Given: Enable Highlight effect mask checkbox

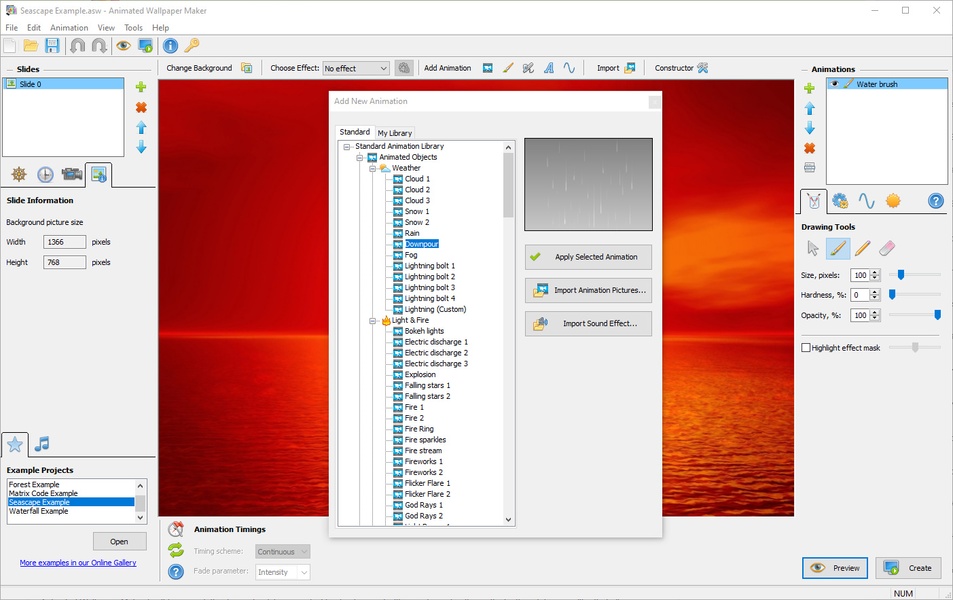Looking at the screenshot, I should click(806, 347).
